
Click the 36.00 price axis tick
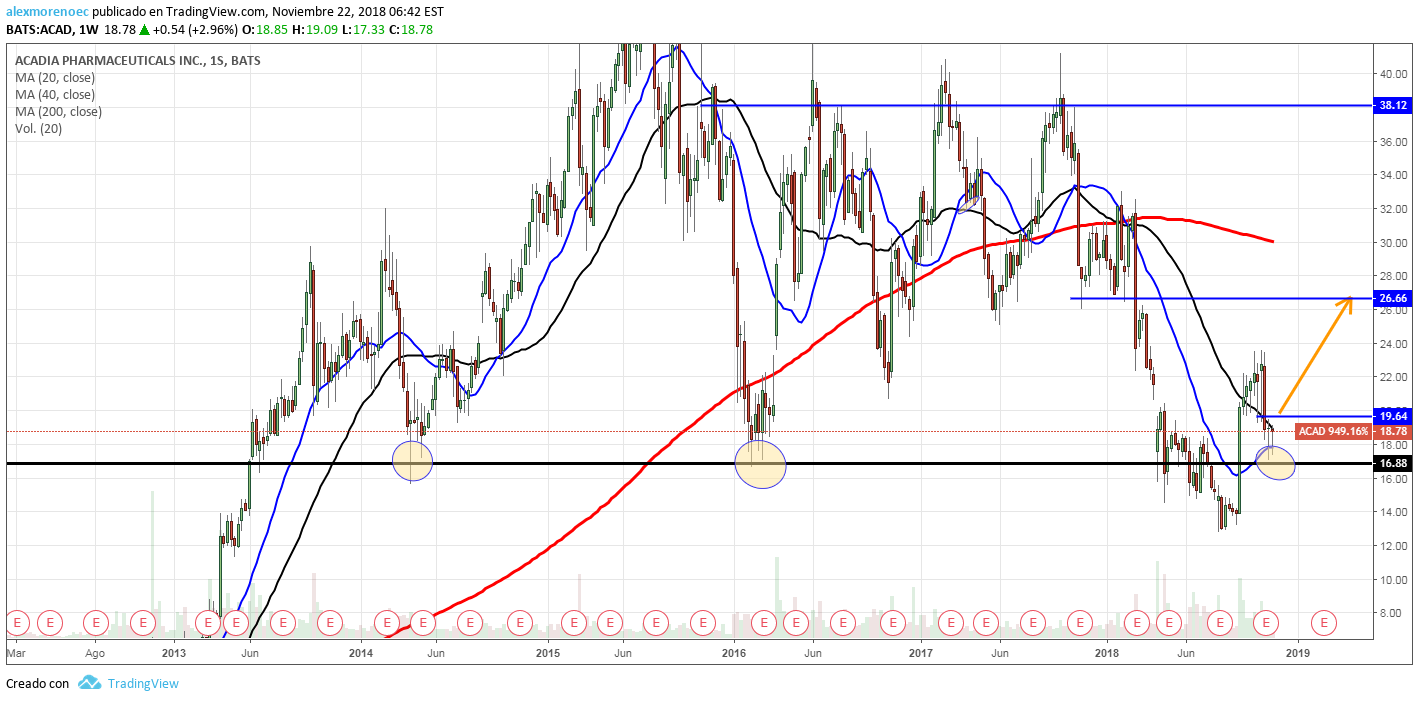pos(1394,141)
